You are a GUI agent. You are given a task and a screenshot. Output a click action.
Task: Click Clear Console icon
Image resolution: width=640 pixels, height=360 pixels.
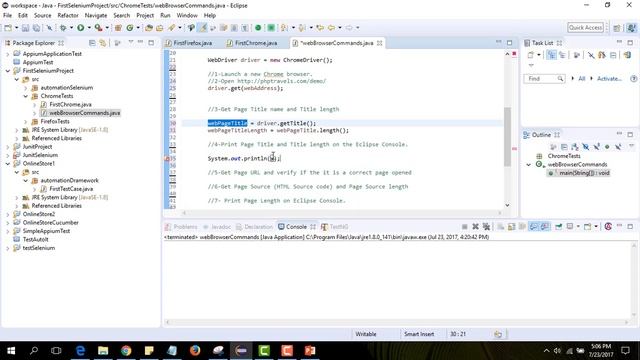pos(501,227)
